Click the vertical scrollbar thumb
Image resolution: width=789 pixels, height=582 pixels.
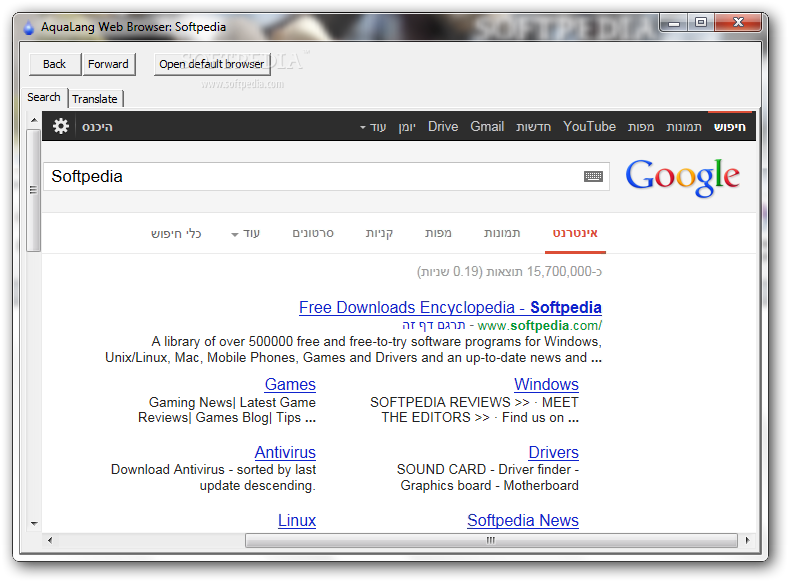click(34, 190)
